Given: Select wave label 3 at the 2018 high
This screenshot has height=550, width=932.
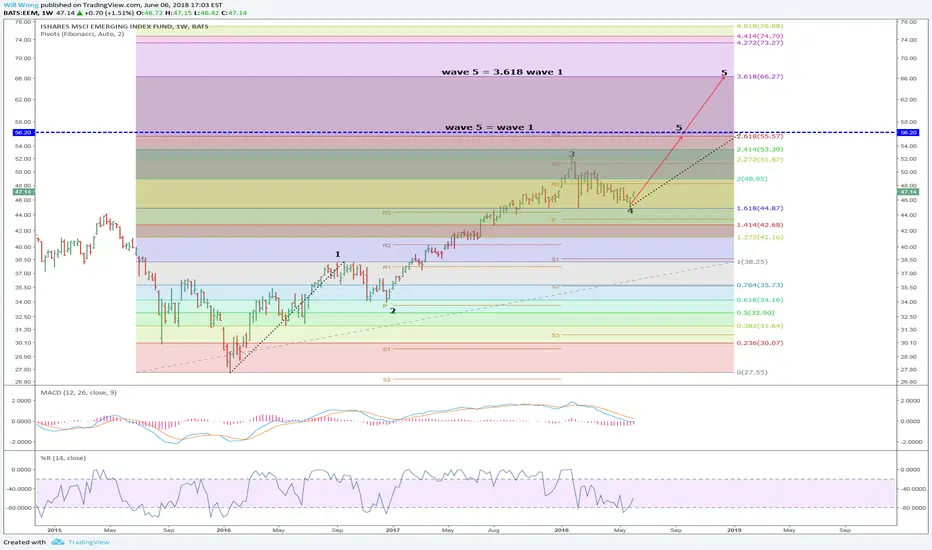Looking at the screenshot, I should click(x=572, y=154).
